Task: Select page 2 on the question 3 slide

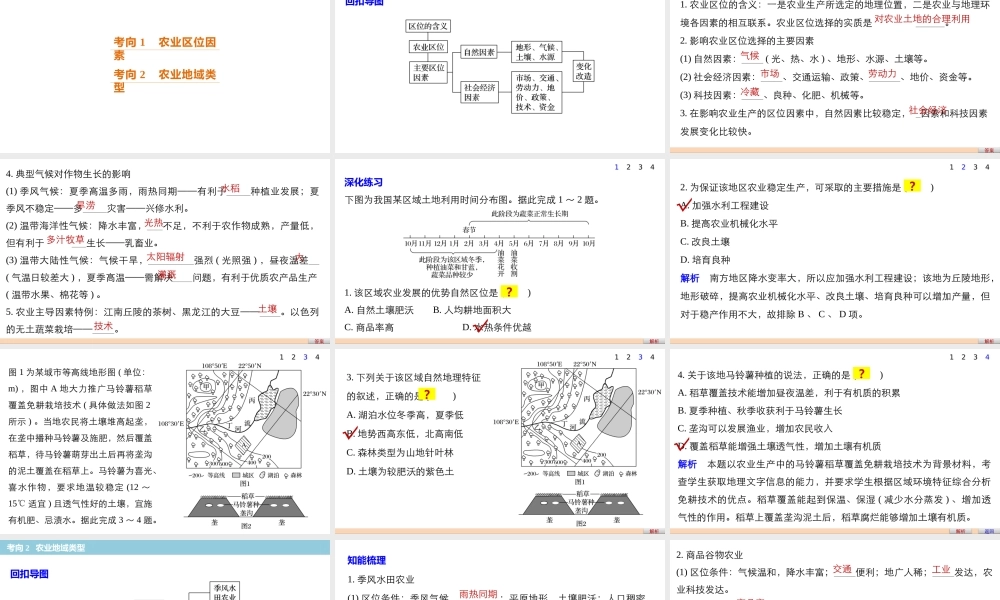Action: [628, 357]
